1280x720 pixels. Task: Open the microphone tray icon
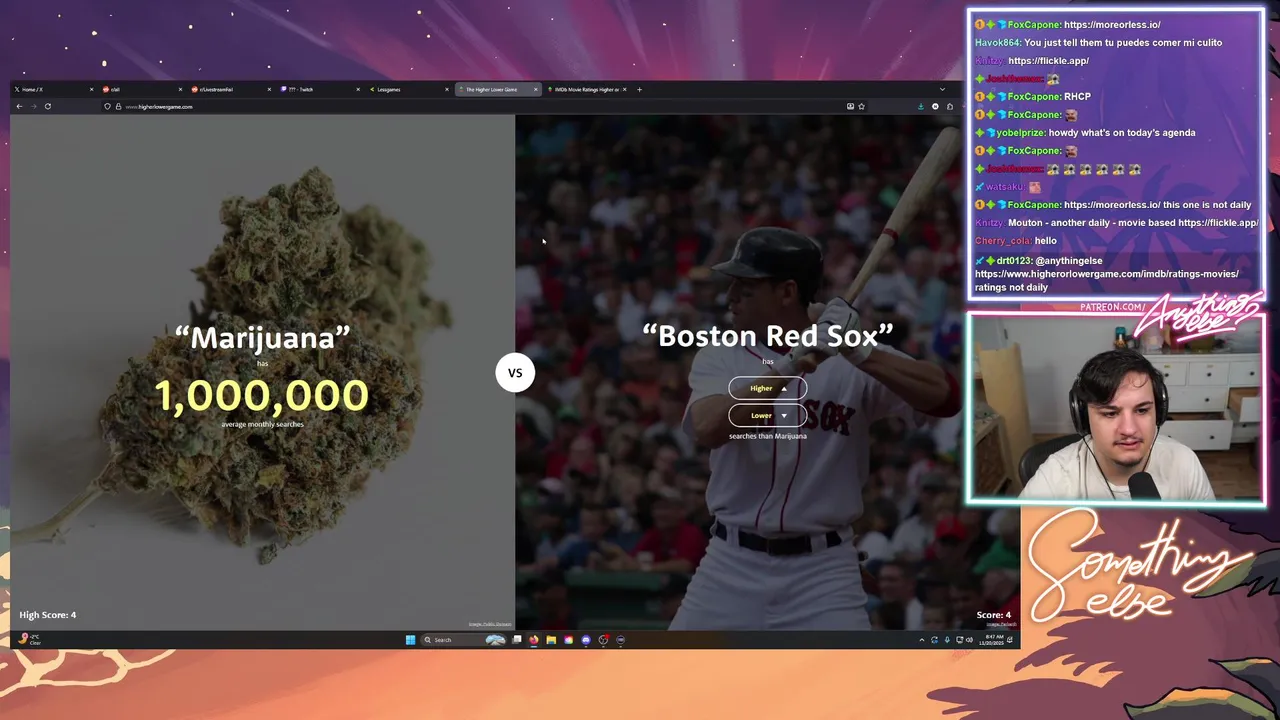pos(947,640)
